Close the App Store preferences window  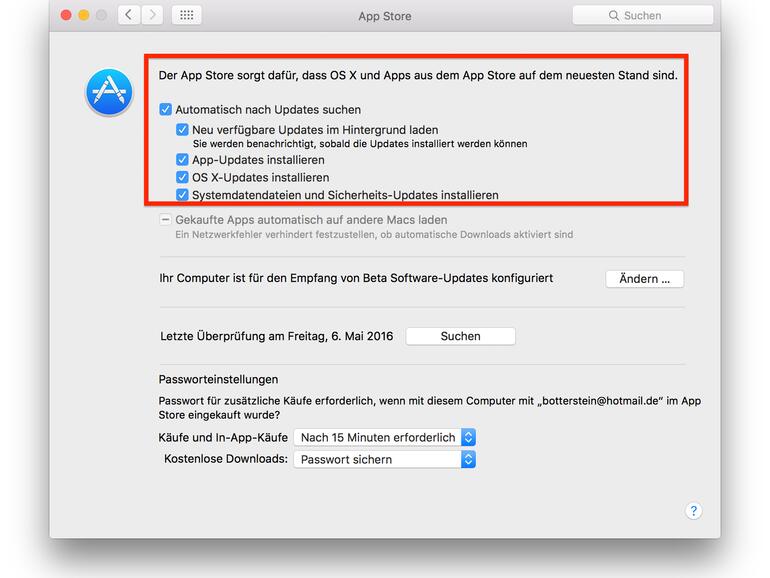pyautogui.click(x=66, y=15)
